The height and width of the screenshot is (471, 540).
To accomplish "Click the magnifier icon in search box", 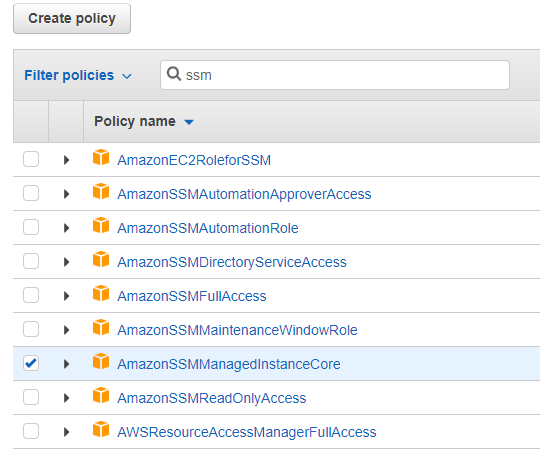I will [174, 74].
